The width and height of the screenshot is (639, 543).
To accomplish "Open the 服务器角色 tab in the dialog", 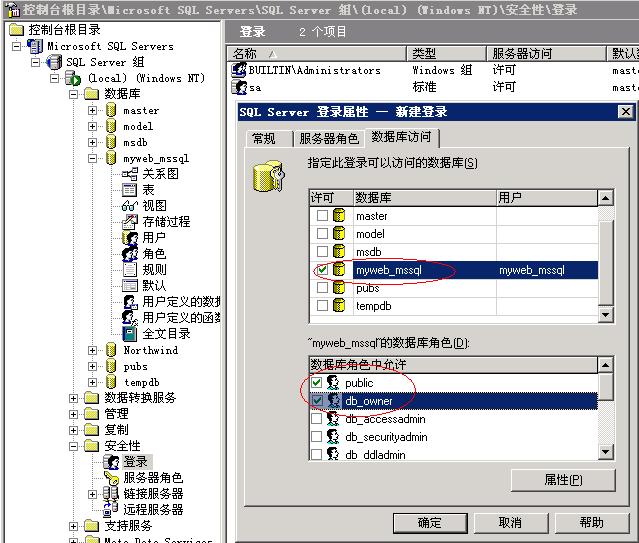I will pyautogui.click(x=328, y=138).
